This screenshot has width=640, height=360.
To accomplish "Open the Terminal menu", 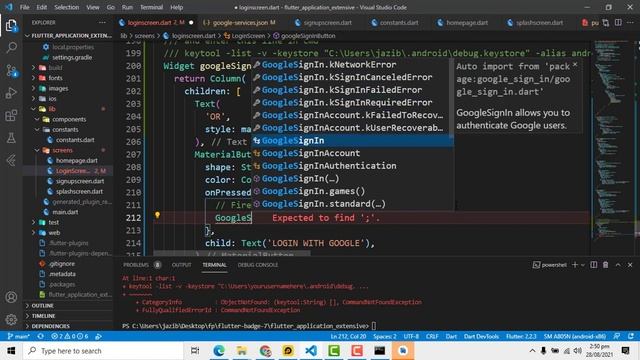I will [x=151, y=7].
